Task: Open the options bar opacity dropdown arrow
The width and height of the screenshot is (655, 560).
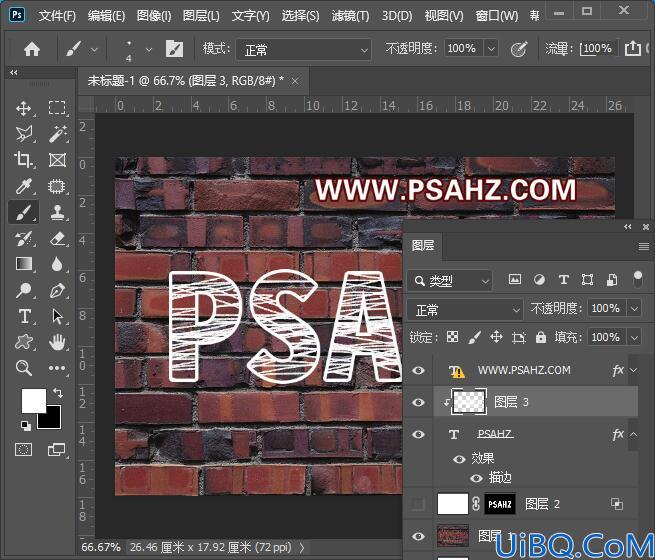Action: point(491,49)
